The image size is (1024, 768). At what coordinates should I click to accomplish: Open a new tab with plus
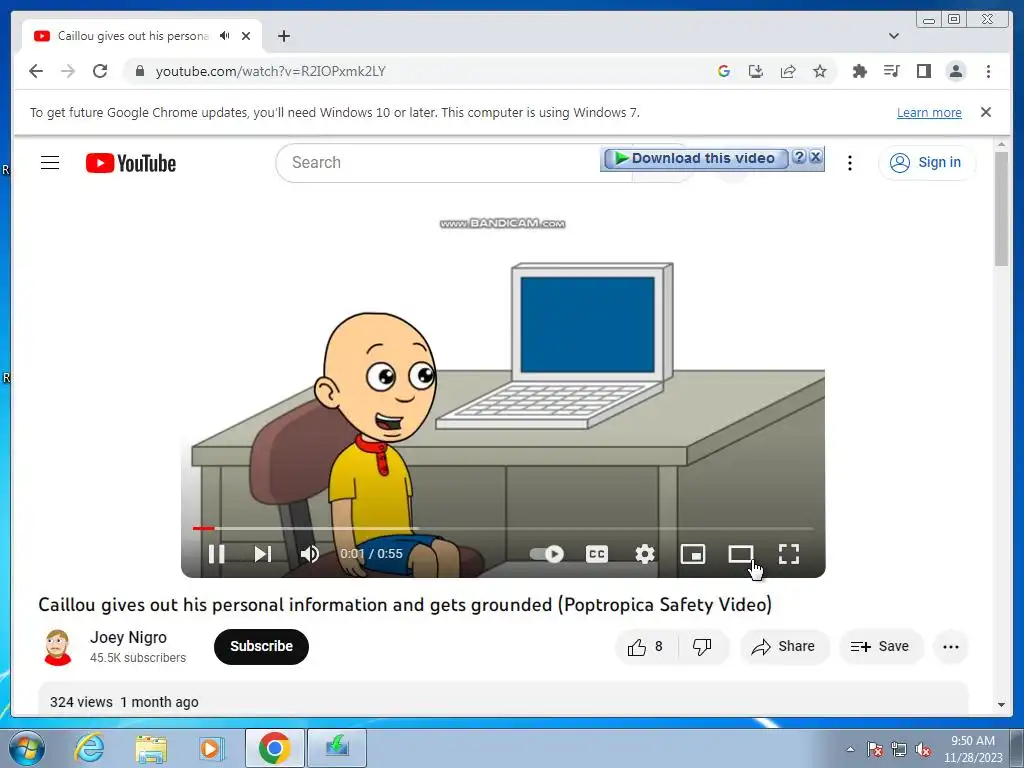(x=283, y=36)
